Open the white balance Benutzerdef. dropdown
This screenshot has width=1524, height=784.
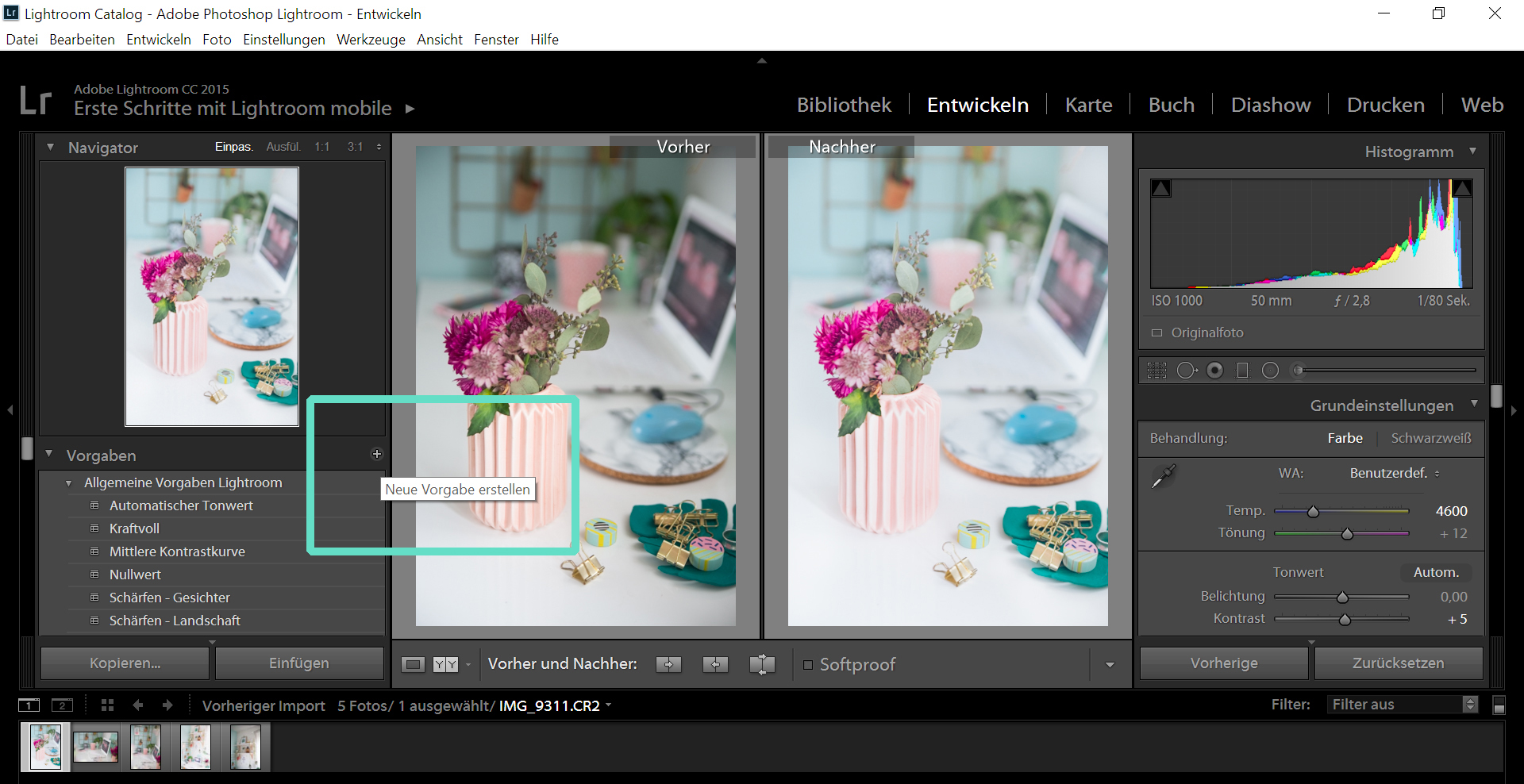click(x=1395, y=473)
